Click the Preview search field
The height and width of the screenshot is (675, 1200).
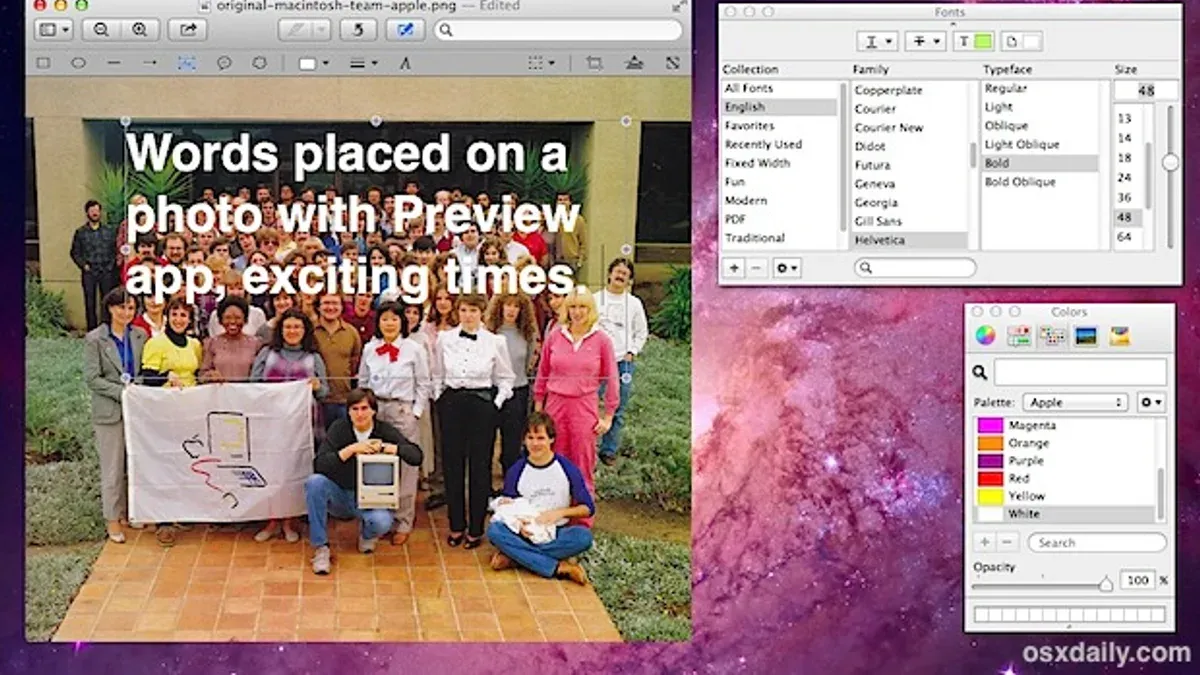click(558, 30)
